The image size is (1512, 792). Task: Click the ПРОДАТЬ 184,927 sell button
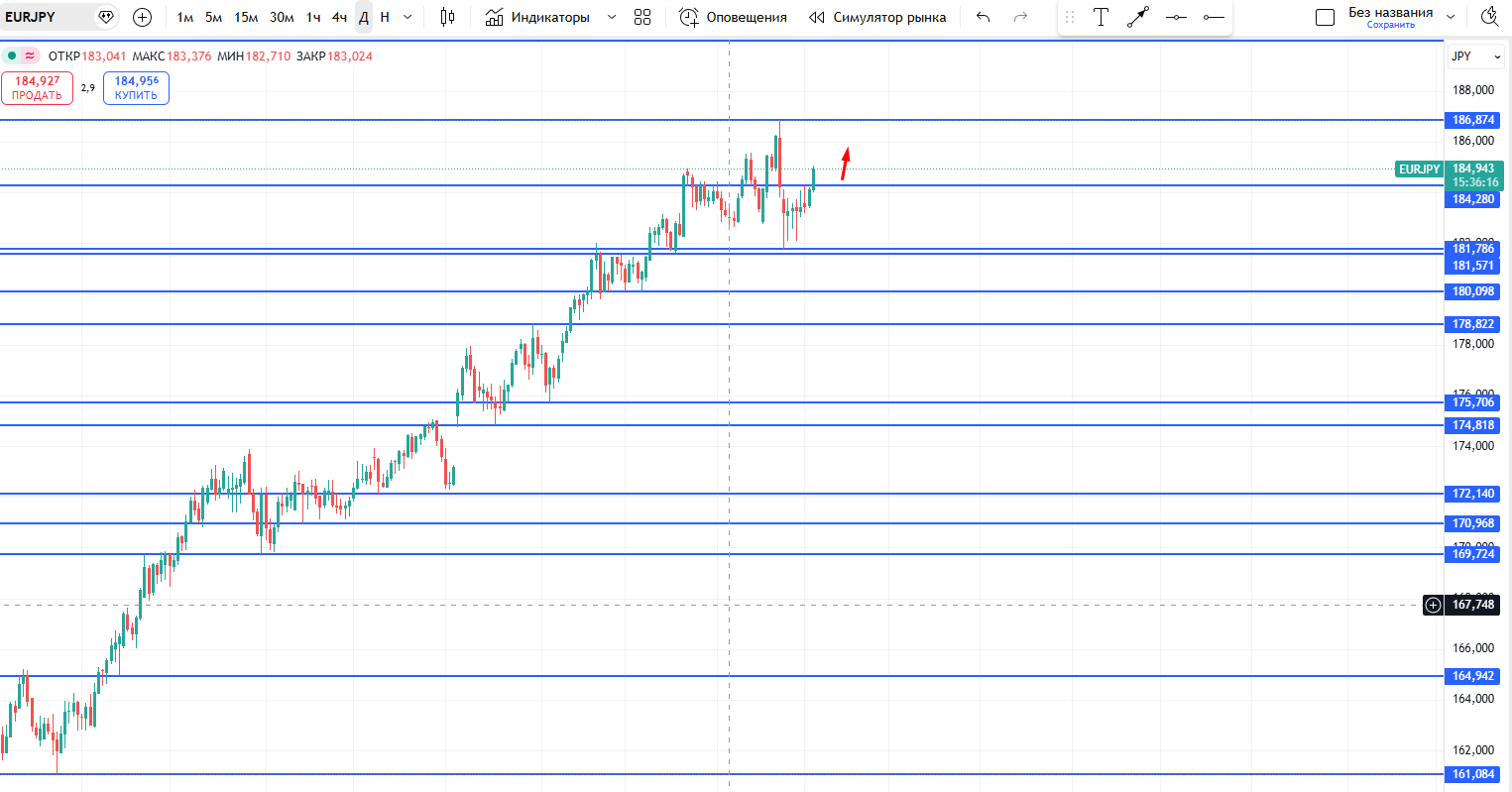point(37,88)
